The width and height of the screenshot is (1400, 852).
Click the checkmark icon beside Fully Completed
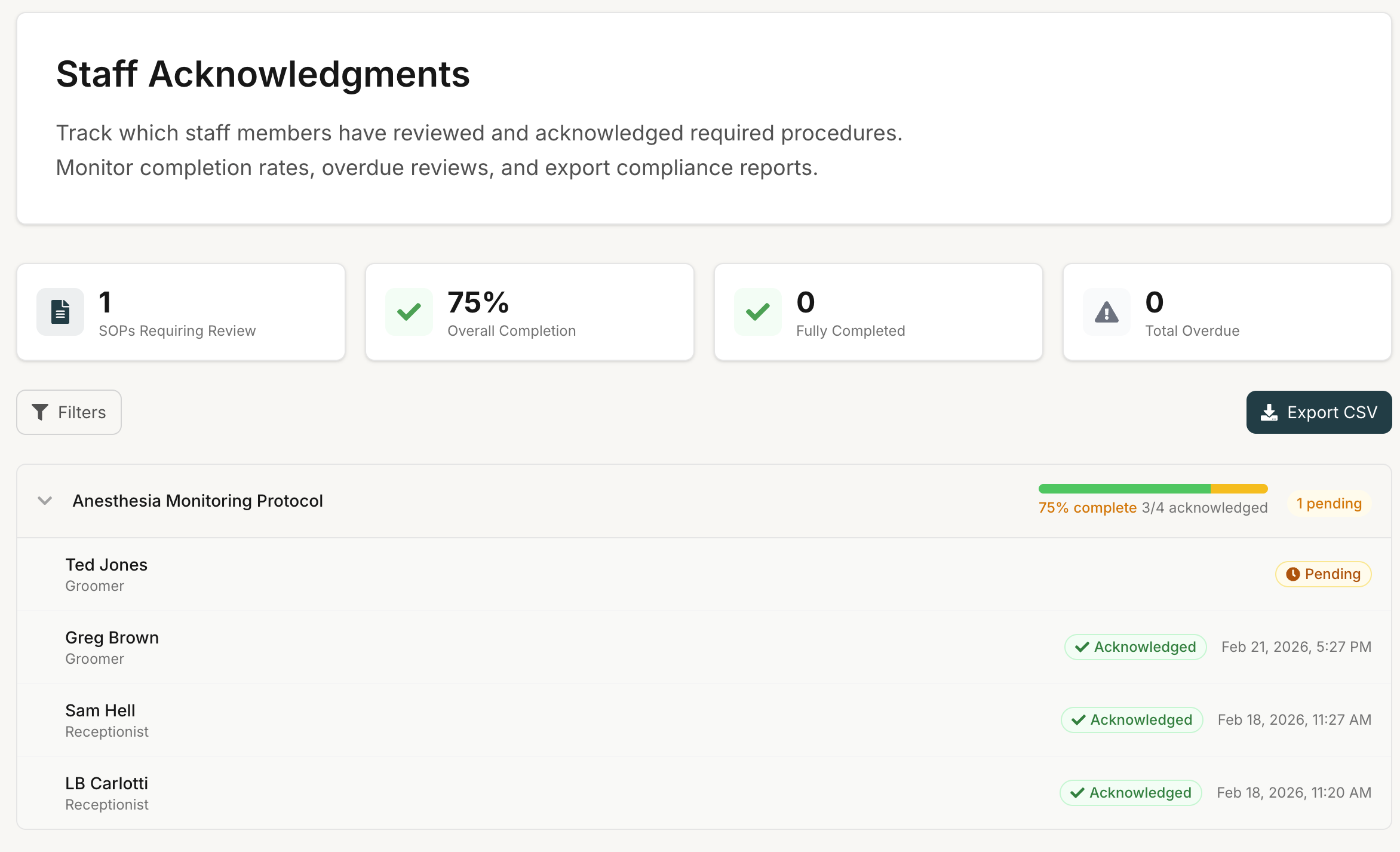[758, 312]
